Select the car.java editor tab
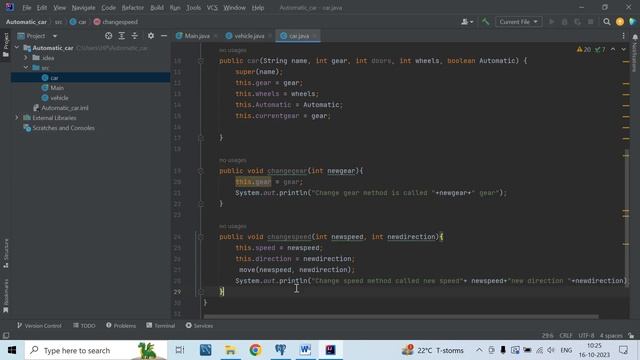The image size is (640, 360). pyautogui.click(x=298, y=36)
